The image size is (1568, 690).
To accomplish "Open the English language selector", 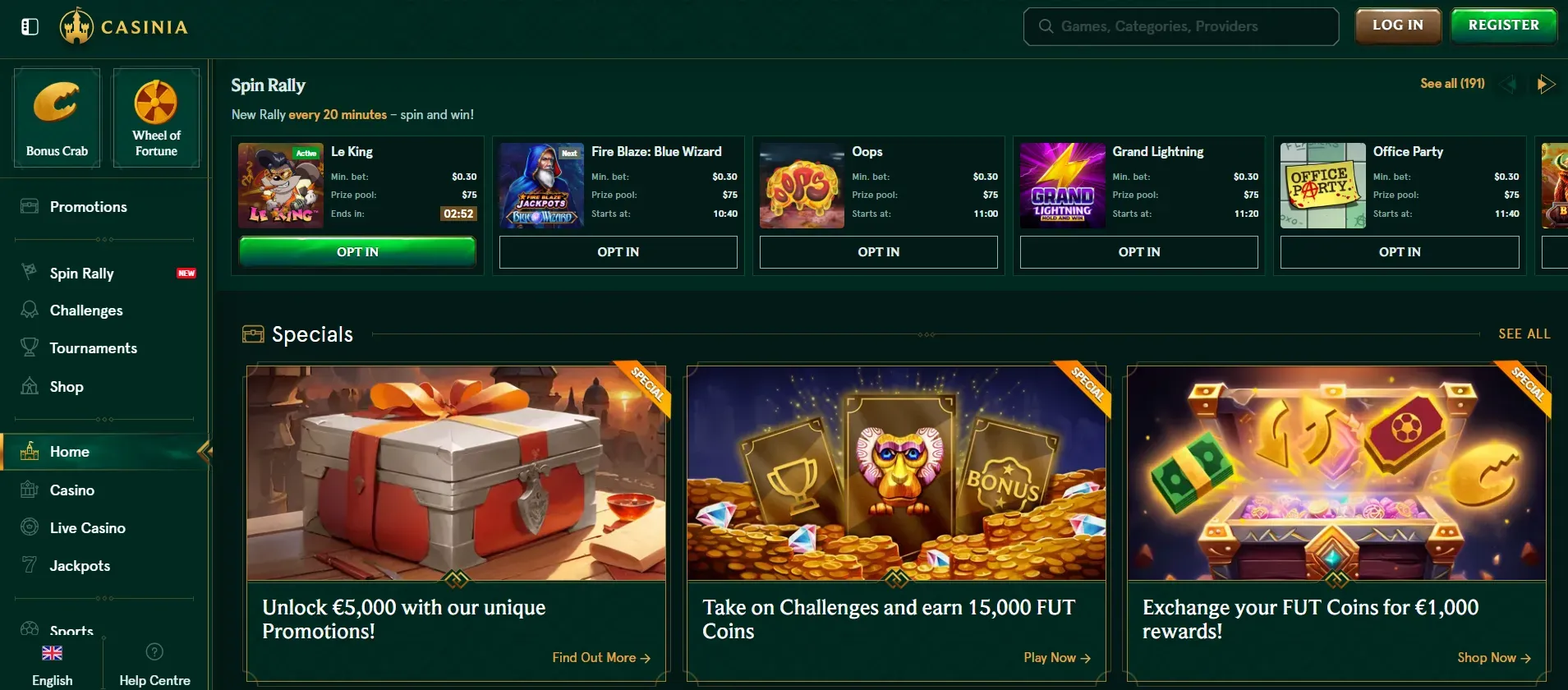I will pos(52,665).
